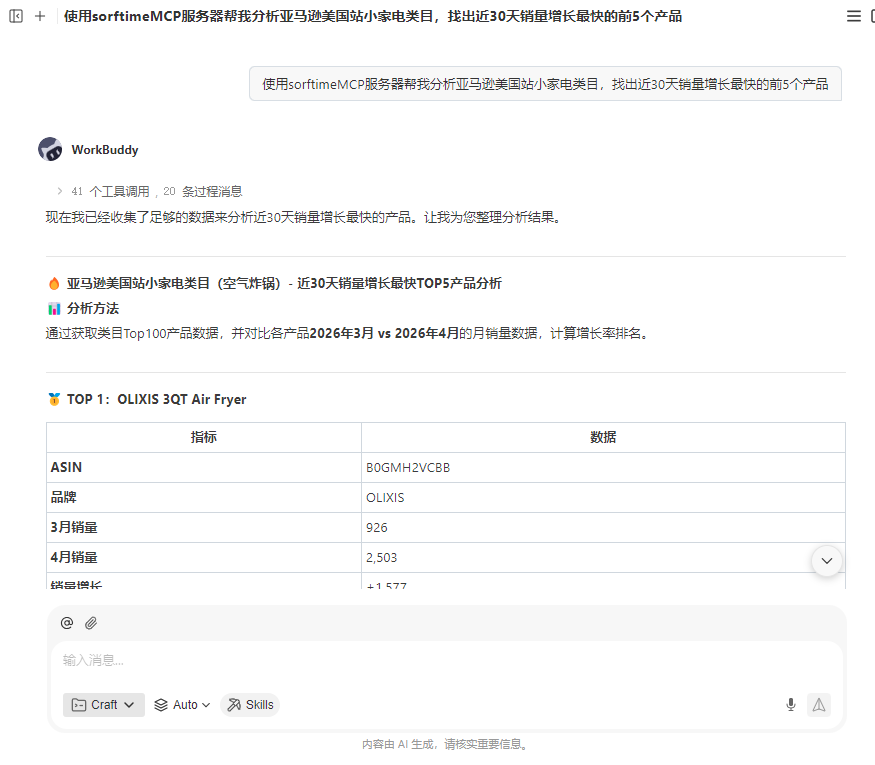Click the user message bubble

point(545,84)
